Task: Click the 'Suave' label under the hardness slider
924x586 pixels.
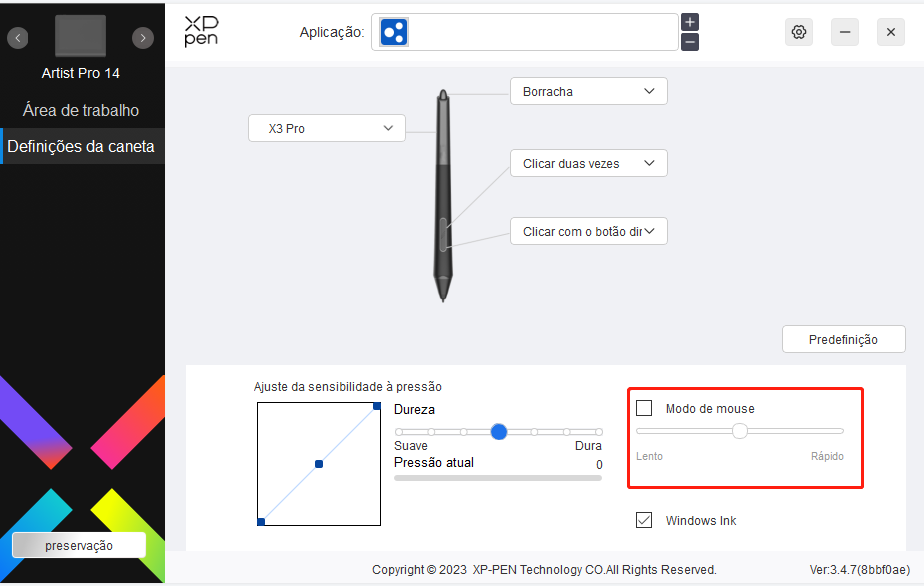Action: point(411,446)
